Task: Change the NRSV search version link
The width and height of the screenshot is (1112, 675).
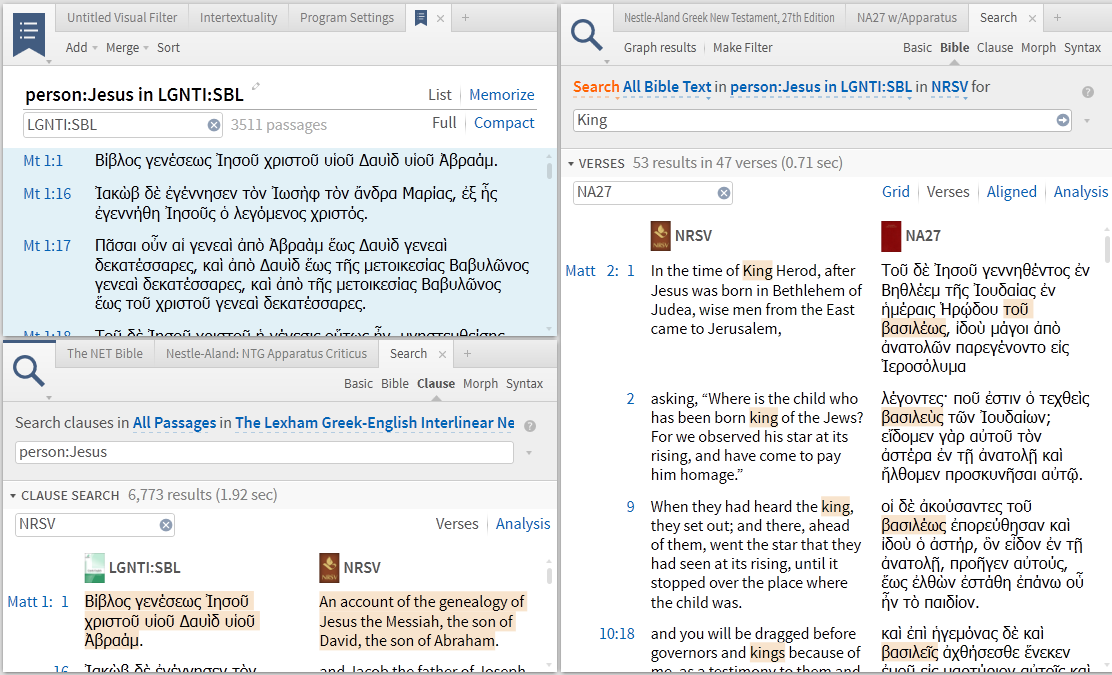Action: point(949,87)
